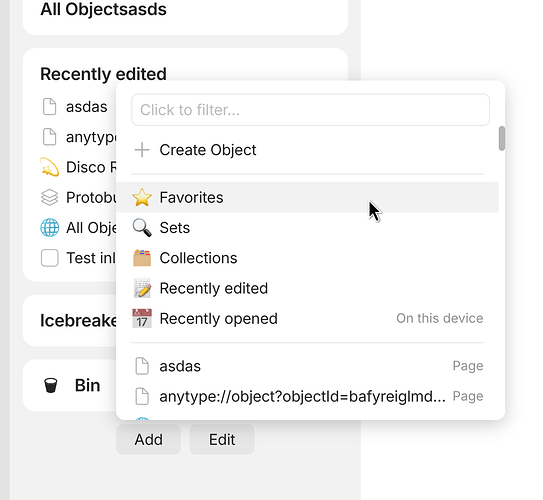Viewport: 543px width, 500px height.
Task: Toggle the Test inl checkbox
Action: coord(50,258)
